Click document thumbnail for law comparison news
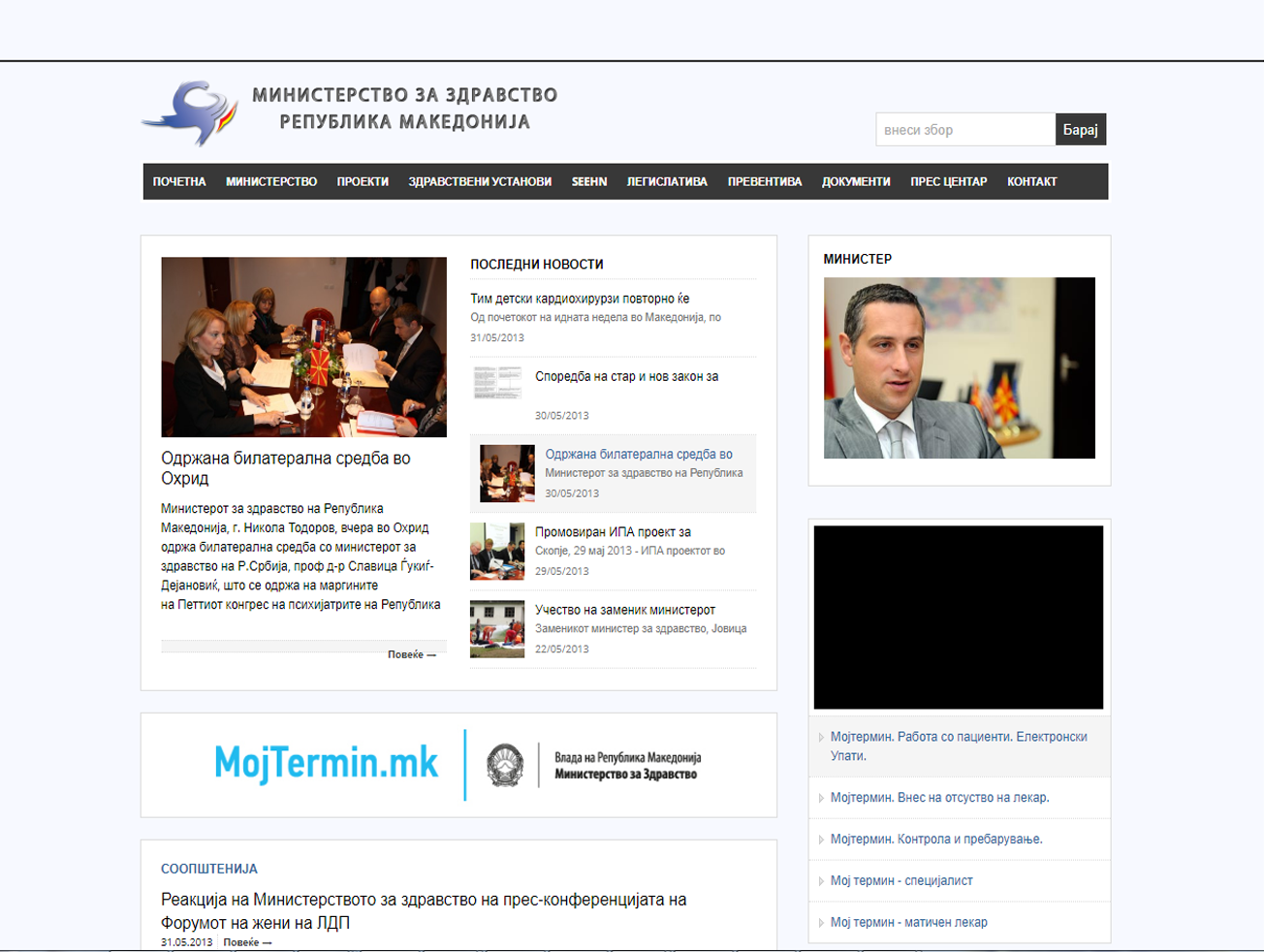This screenshot has height=952, width=1264. [497, 383]
